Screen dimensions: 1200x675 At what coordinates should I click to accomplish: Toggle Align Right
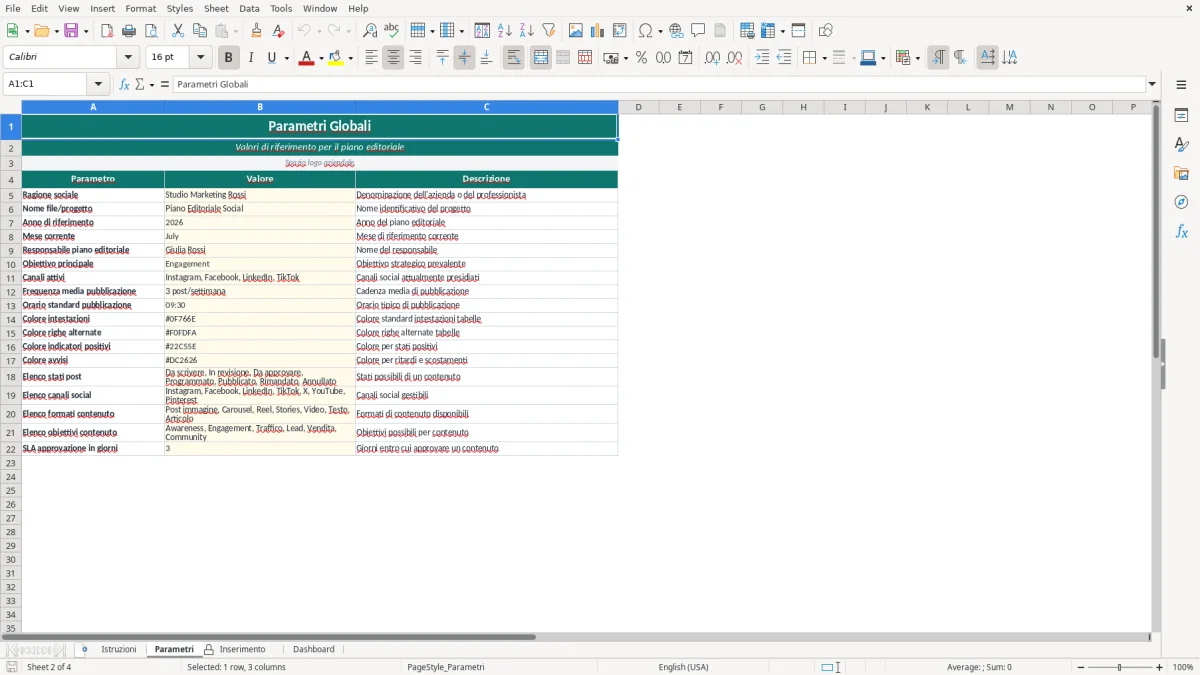(415, 58)
